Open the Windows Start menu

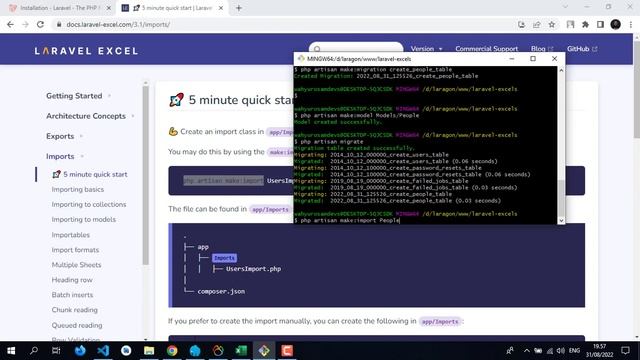pos(11,351)
